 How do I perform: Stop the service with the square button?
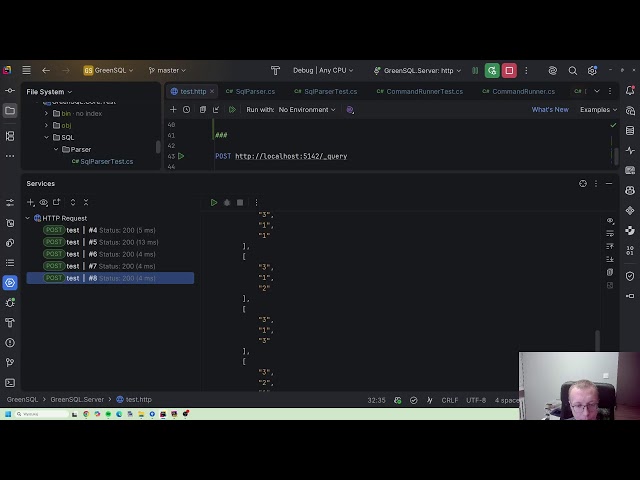coord(240,202)
